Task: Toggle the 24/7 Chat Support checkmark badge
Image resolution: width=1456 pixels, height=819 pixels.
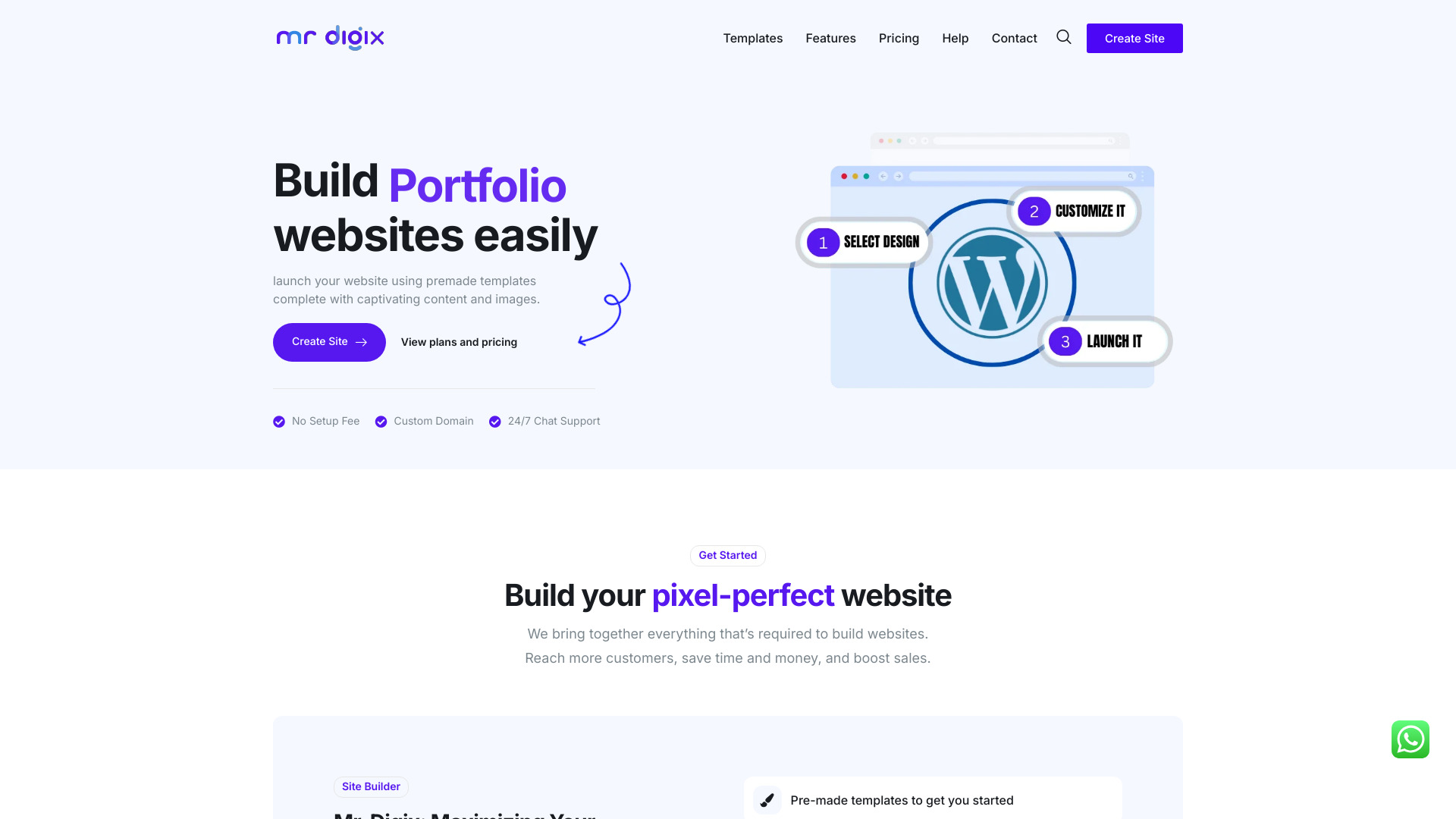Action: [494, 421]
